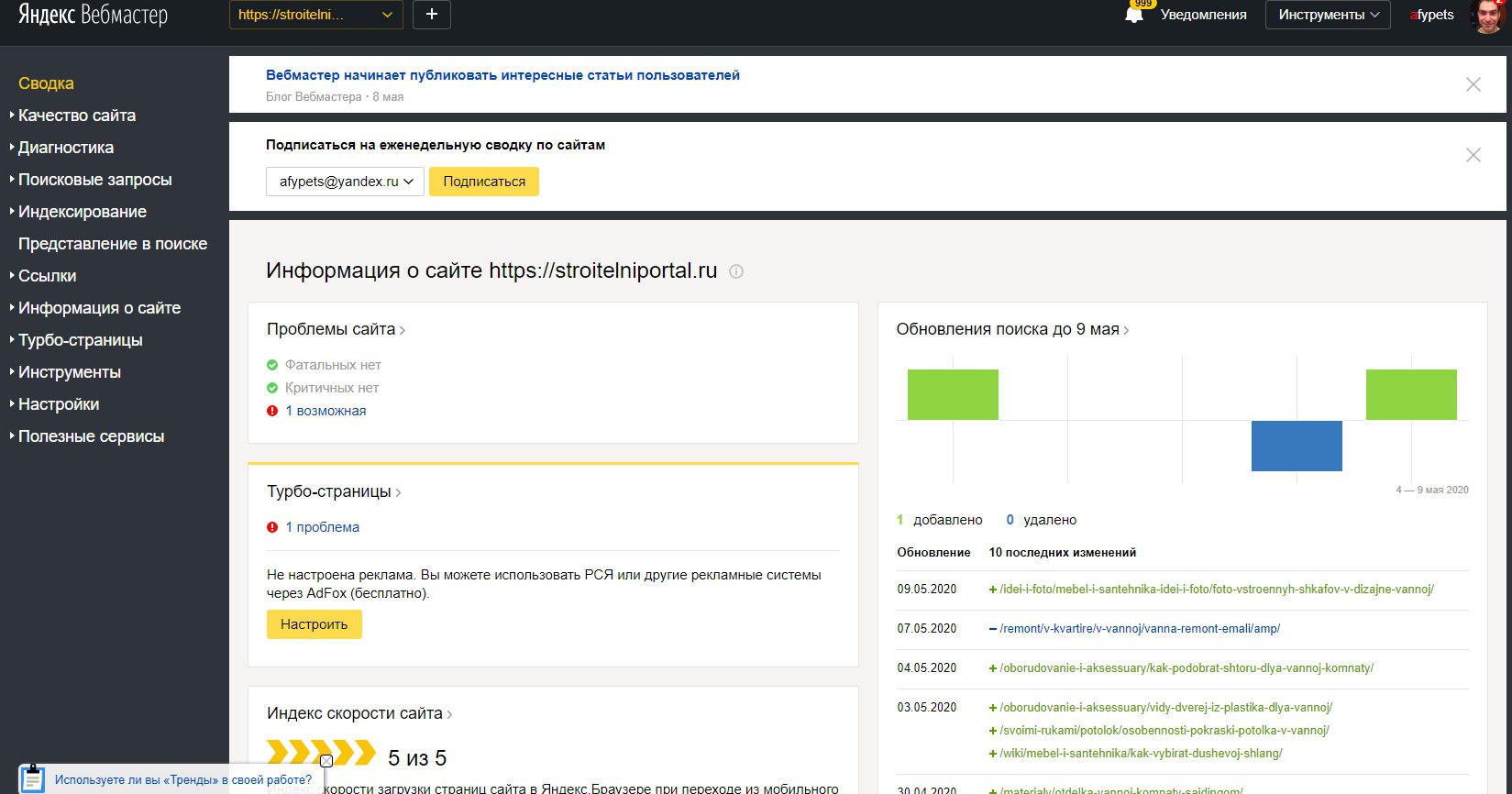Expand Инструменты item in sidebar

70,372
